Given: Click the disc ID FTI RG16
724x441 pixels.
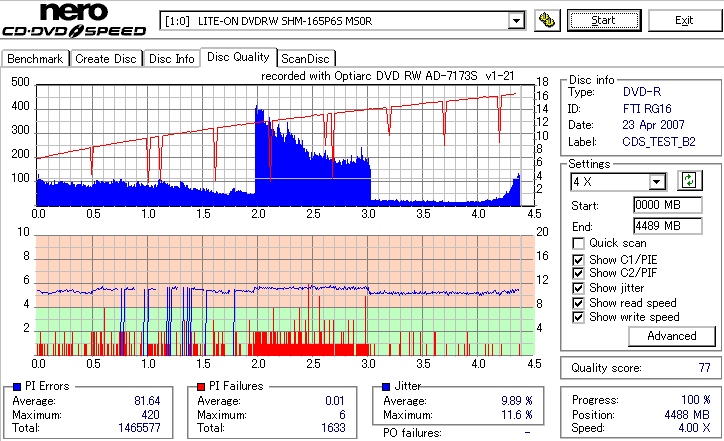Looking at the screenshot, I should [x=647, y=109].
